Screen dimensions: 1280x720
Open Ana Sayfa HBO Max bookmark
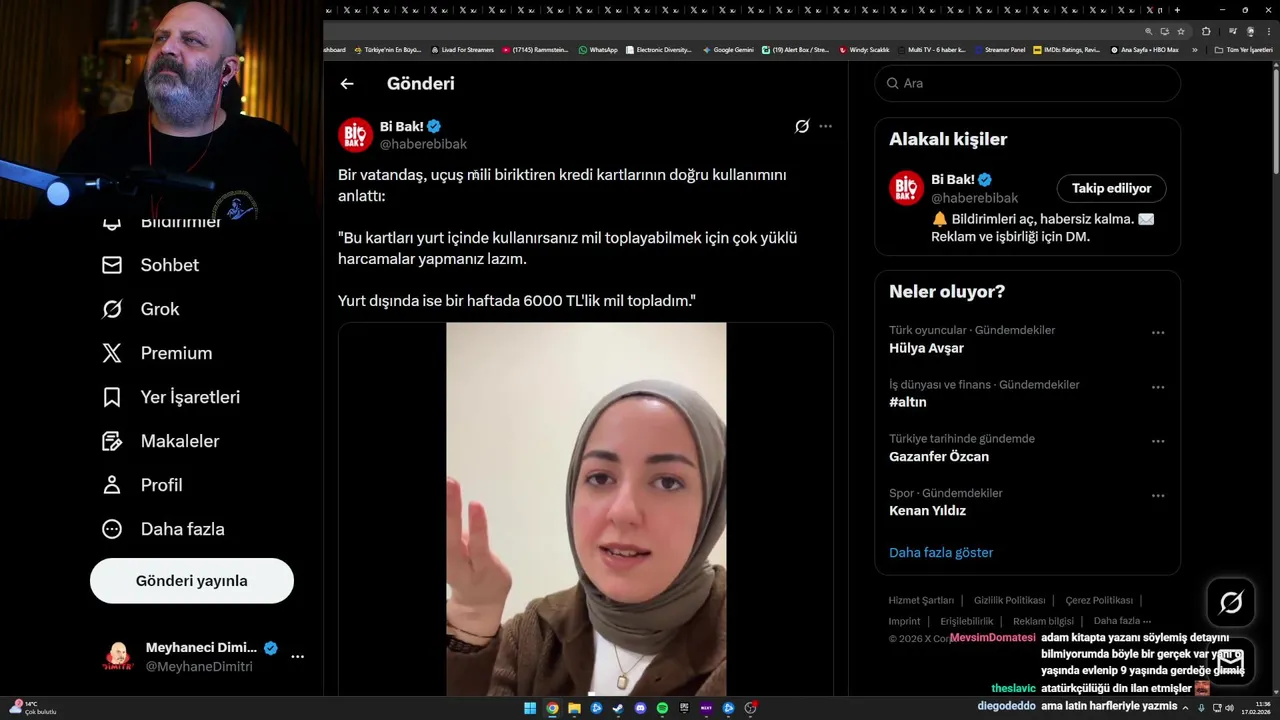1145,49
